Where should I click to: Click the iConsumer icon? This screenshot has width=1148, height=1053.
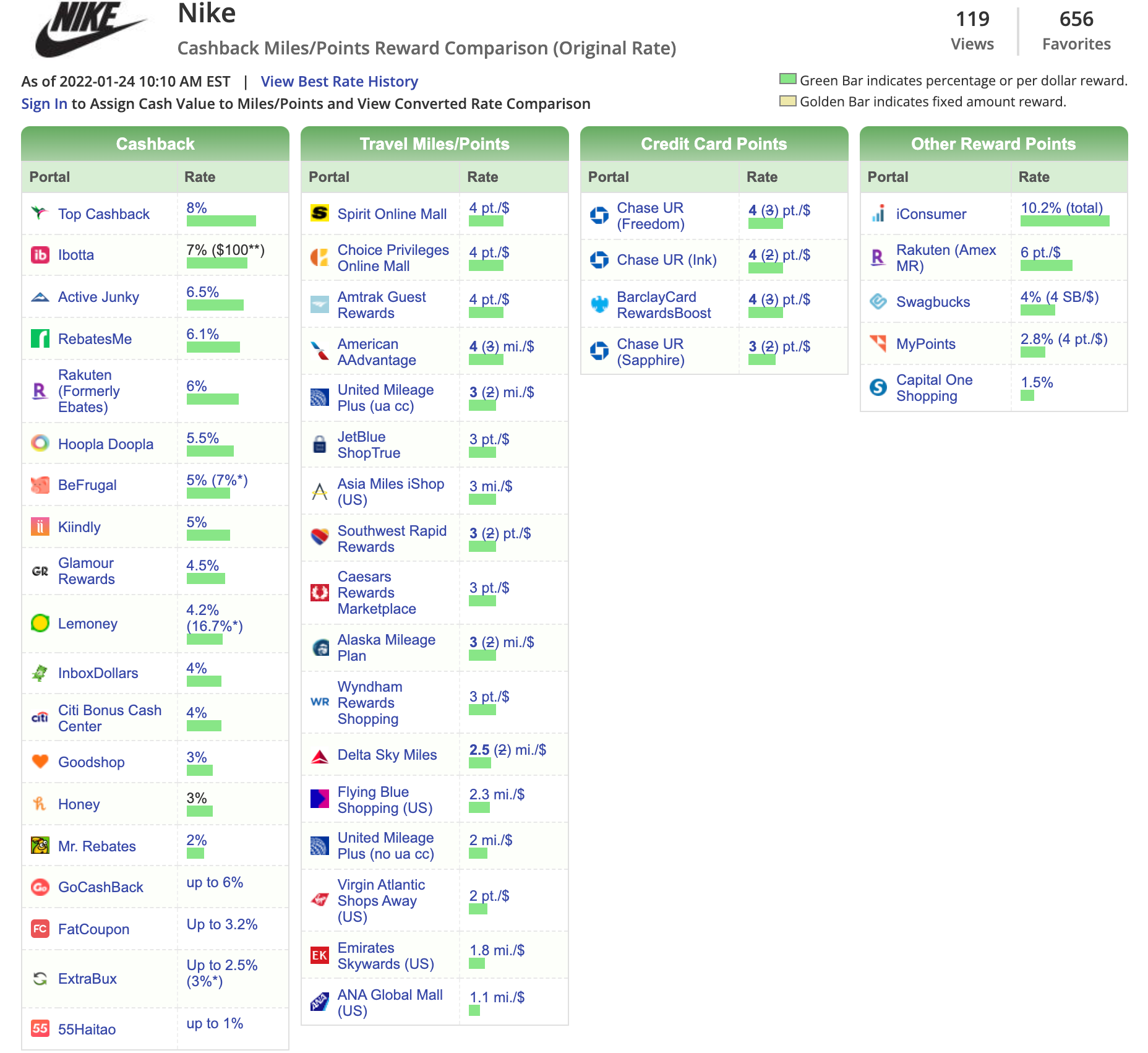point(878,214)
